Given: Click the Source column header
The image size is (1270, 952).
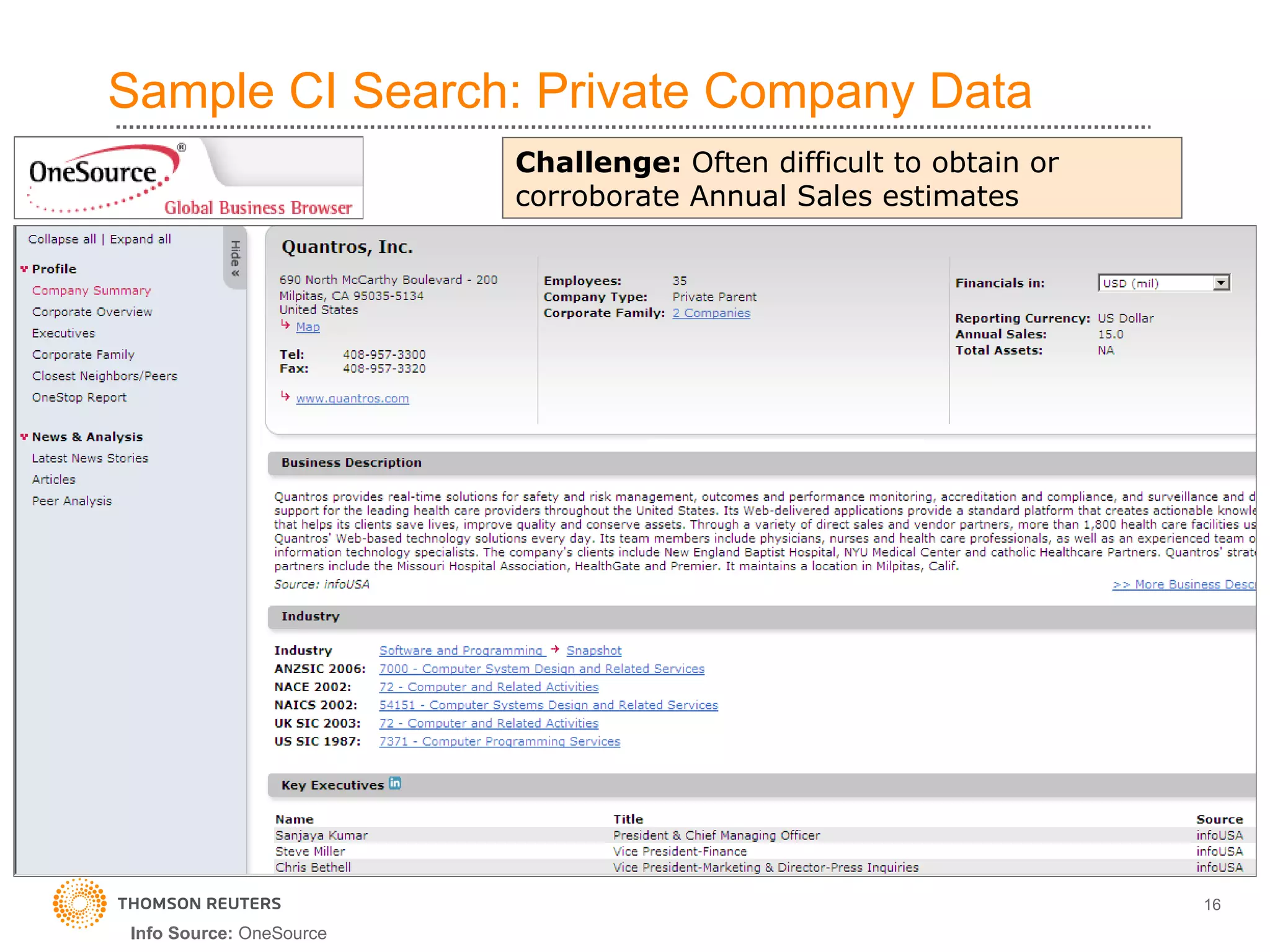Looking at the screenshot, I should [1220, 819].
